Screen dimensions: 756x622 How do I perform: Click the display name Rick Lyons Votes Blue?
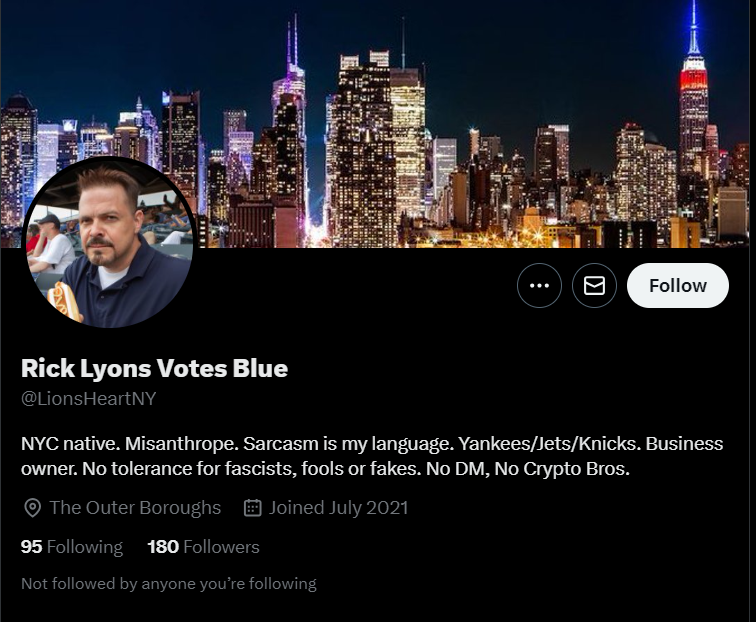pos(154,368)
